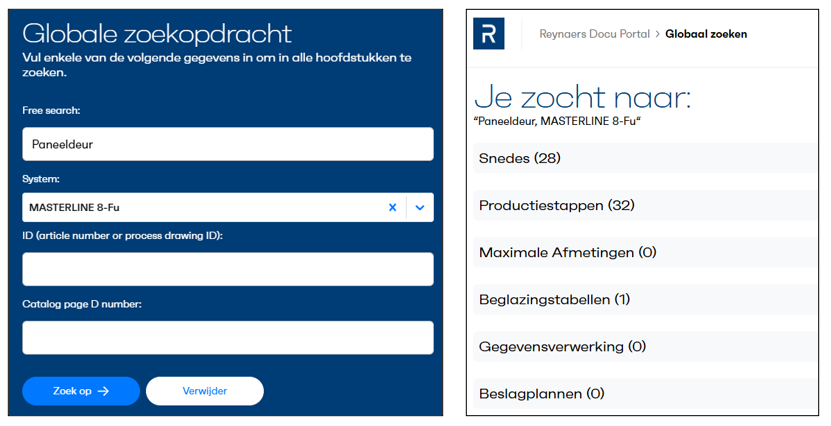
Task: Clear the form with Verwijder button
Action: [205, 391]
